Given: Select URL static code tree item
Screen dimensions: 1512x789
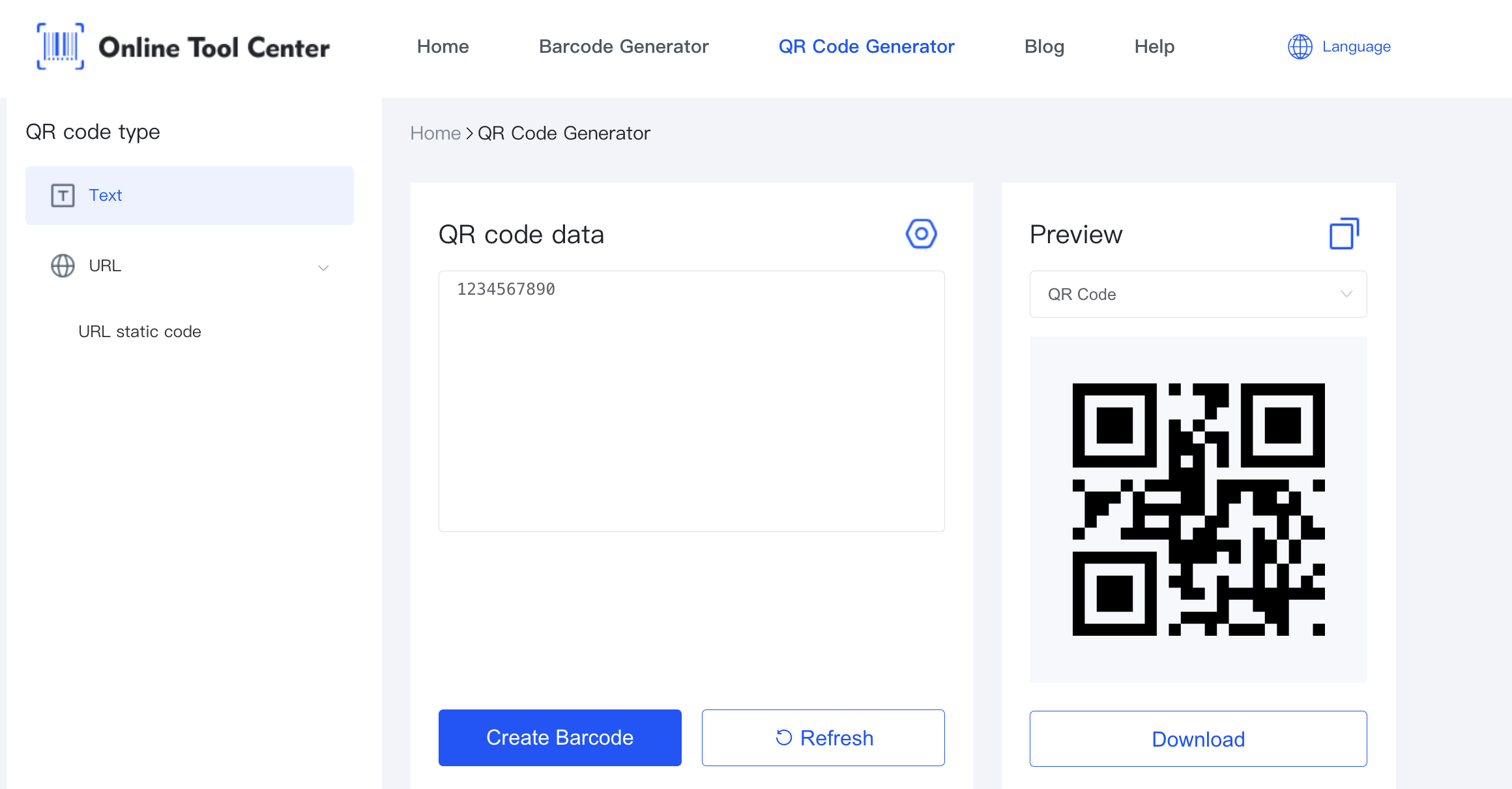Looking at the screenshot, I should pyautogui.click(x=141, y=331).
